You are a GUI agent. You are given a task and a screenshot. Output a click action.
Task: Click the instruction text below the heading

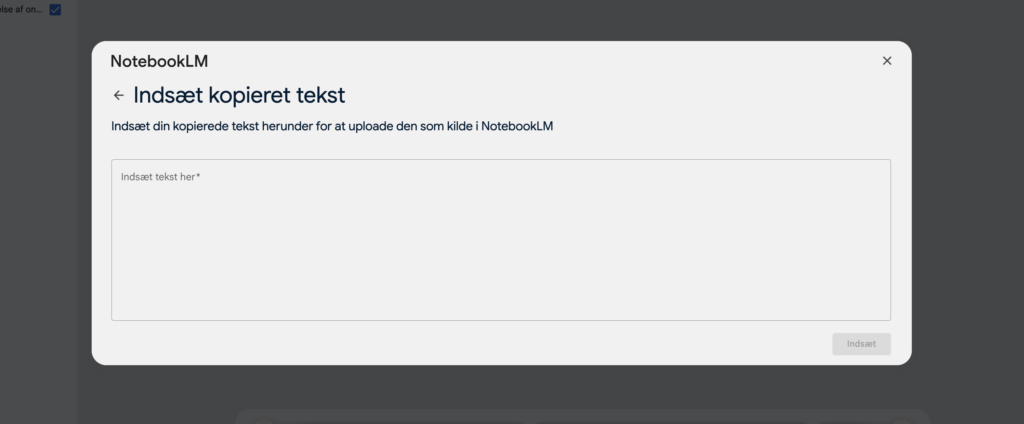click(x=332, y=126)
